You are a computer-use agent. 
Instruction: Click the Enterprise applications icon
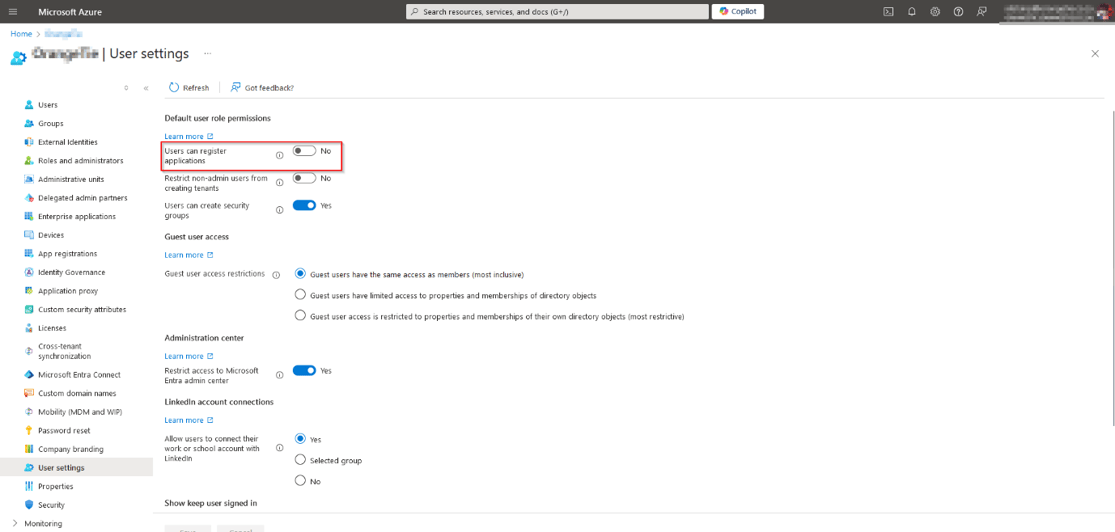tap(29, 216)
